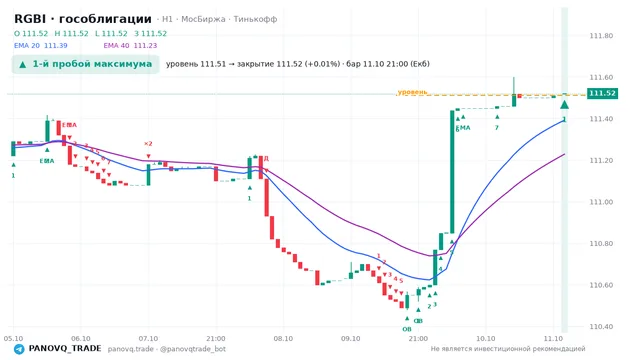Select the '1-й пробой максимума' badge

point(85,64)
